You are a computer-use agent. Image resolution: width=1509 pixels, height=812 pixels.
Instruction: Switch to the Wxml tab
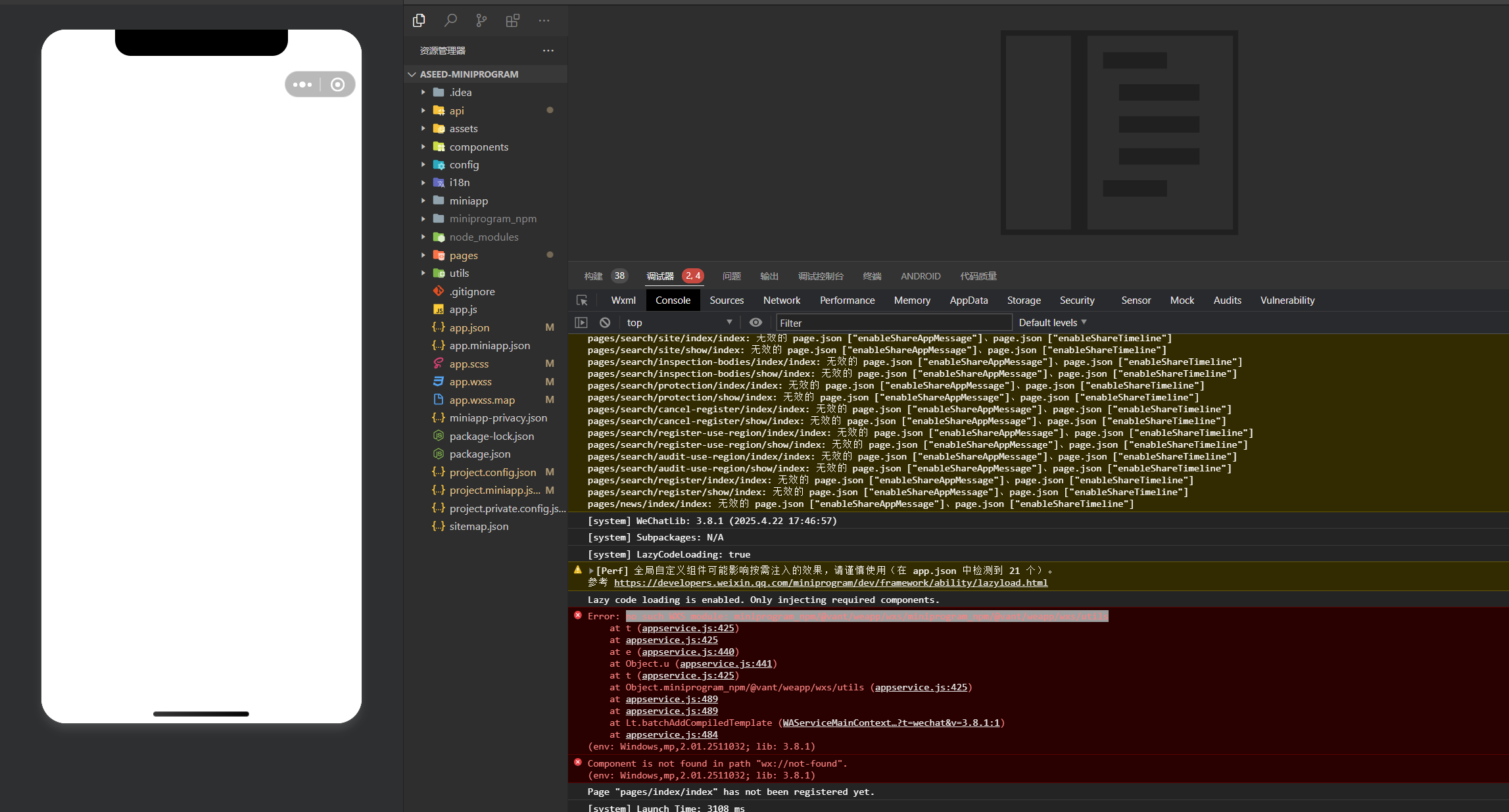pyautogui.click(x=623, y=300)
